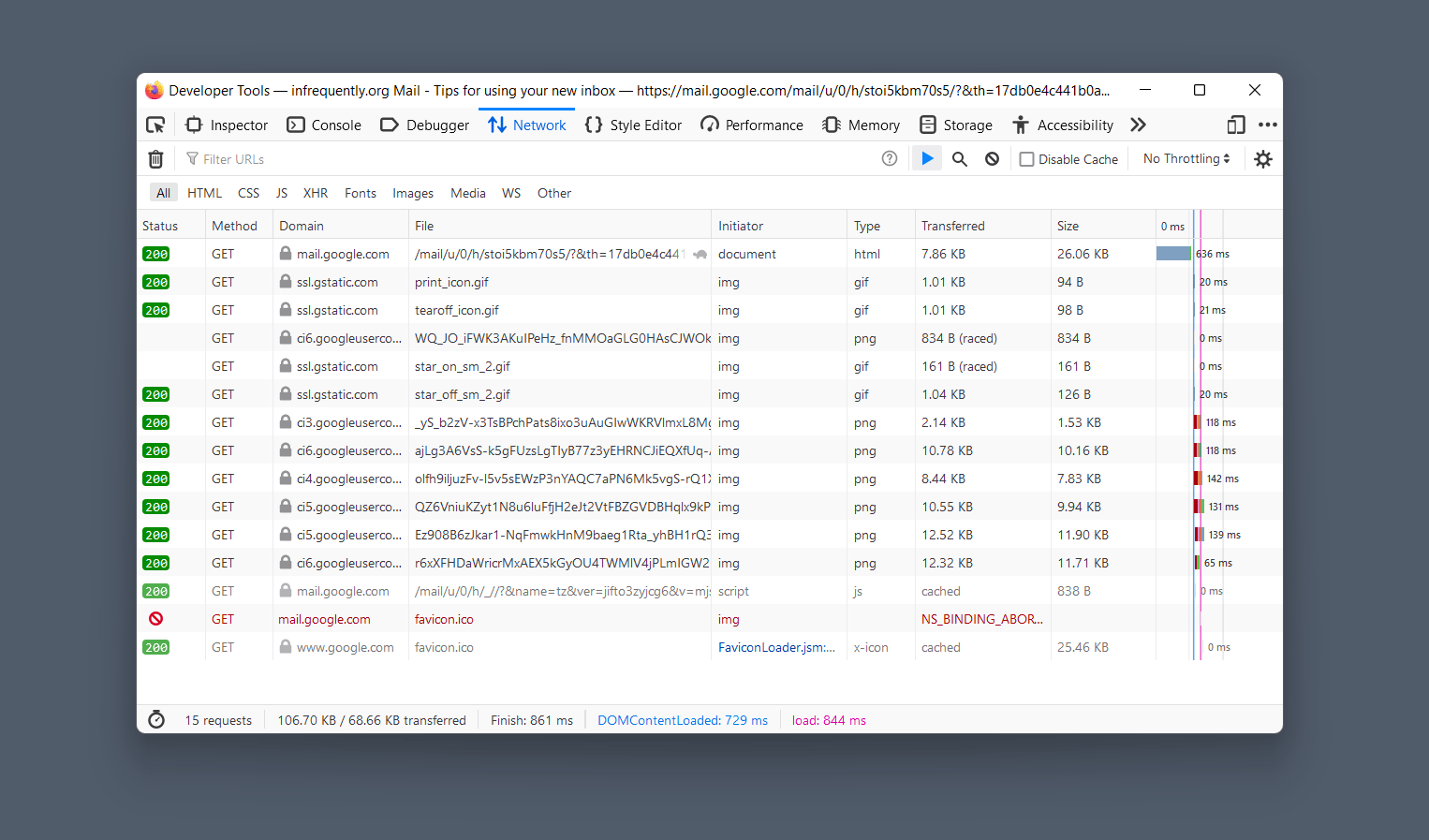The height and width of the screenshot is (840, 1429).
Task: Select the star_off_sm_2.gif request
Action: pos(710,394)
